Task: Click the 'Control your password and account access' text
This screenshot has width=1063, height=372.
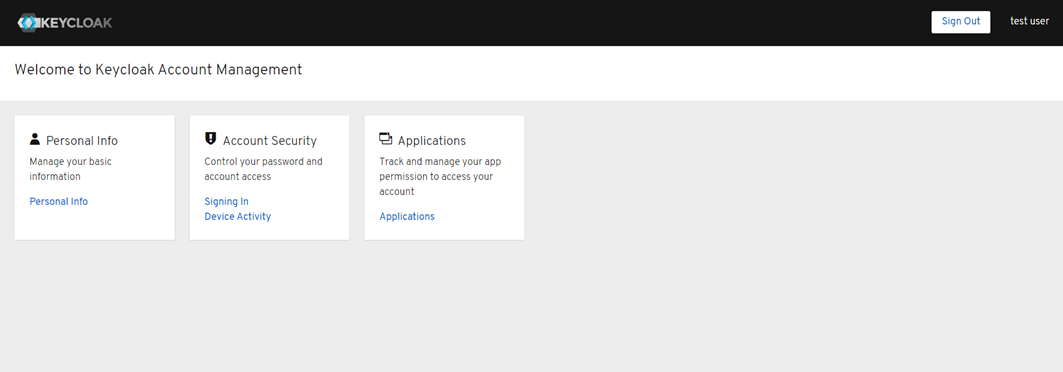Action: click(264, 169)
